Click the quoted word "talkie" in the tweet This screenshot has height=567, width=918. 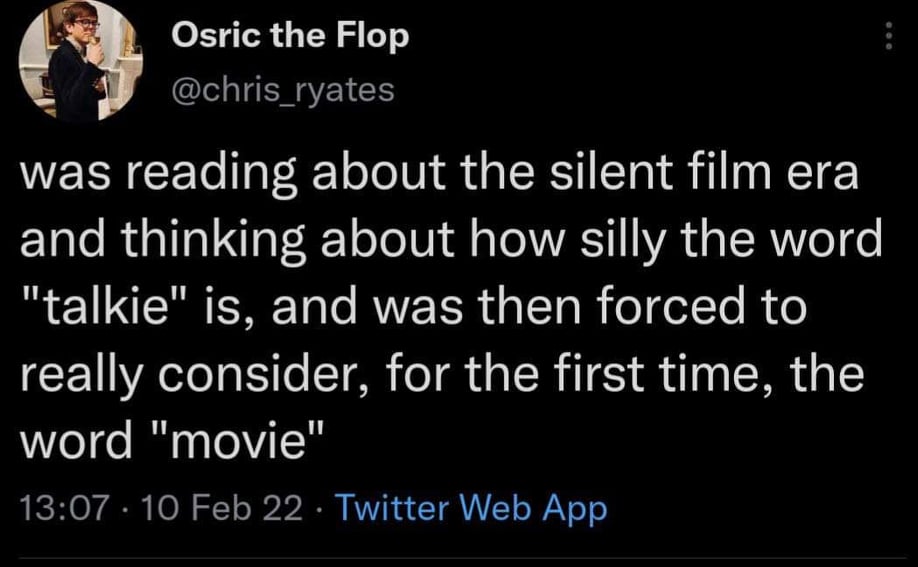pos(118,309)
